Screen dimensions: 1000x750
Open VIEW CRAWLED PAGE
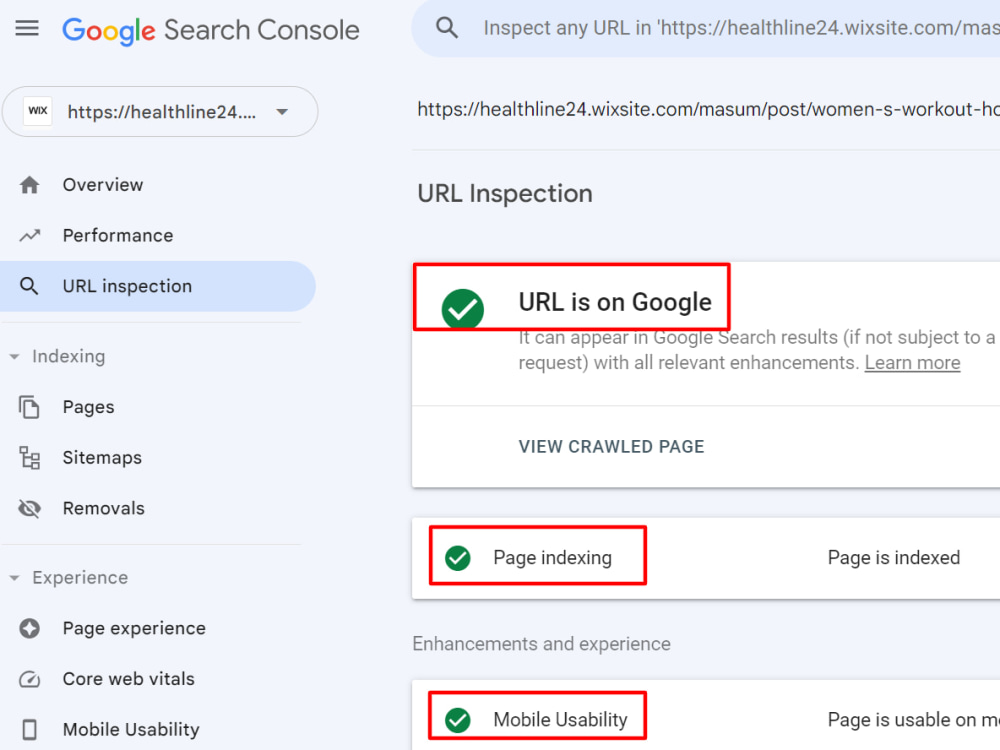(x=611, y=446)
